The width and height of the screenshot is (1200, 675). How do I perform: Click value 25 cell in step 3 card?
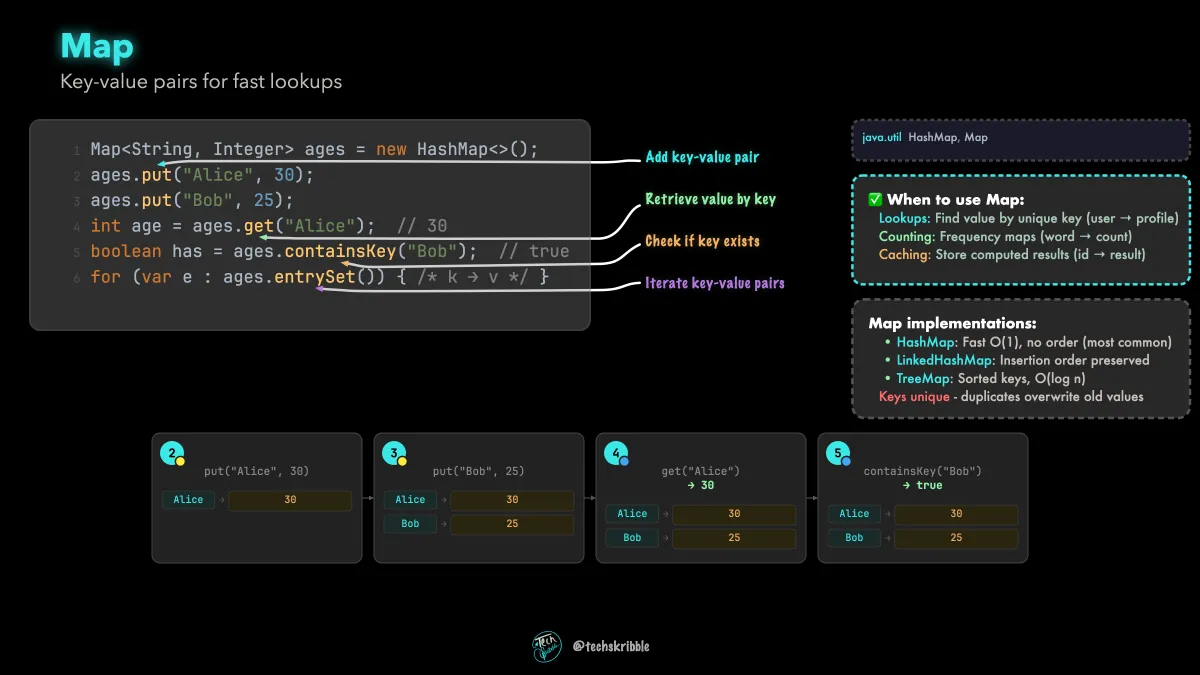[x=512, y=524]
